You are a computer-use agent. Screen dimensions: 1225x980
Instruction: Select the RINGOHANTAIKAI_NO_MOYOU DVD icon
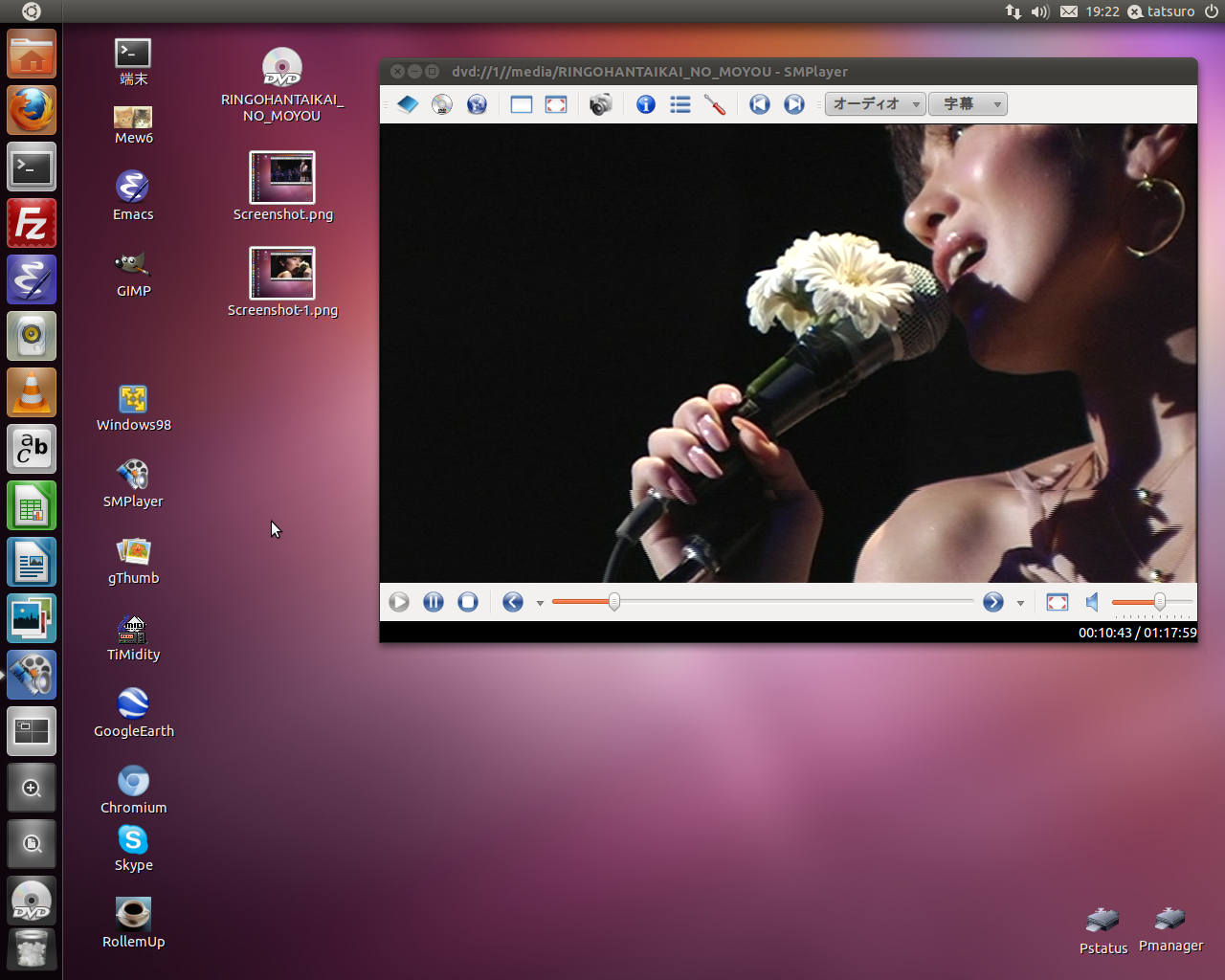click(x=282, y=84)
